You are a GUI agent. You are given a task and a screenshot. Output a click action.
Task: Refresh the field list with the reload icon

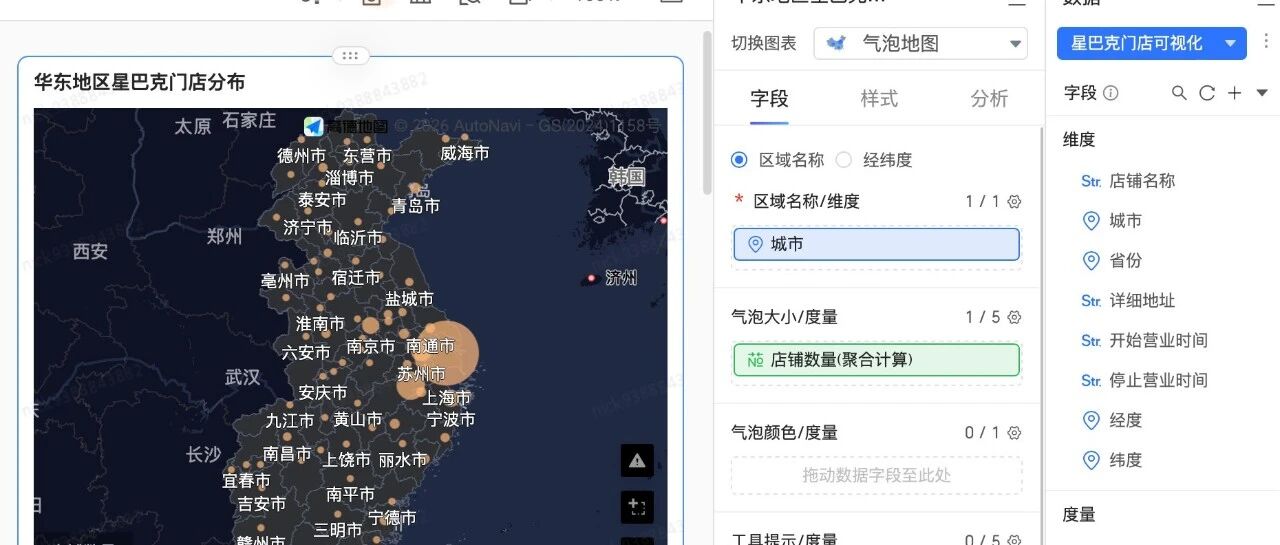tap(1207, 93)
